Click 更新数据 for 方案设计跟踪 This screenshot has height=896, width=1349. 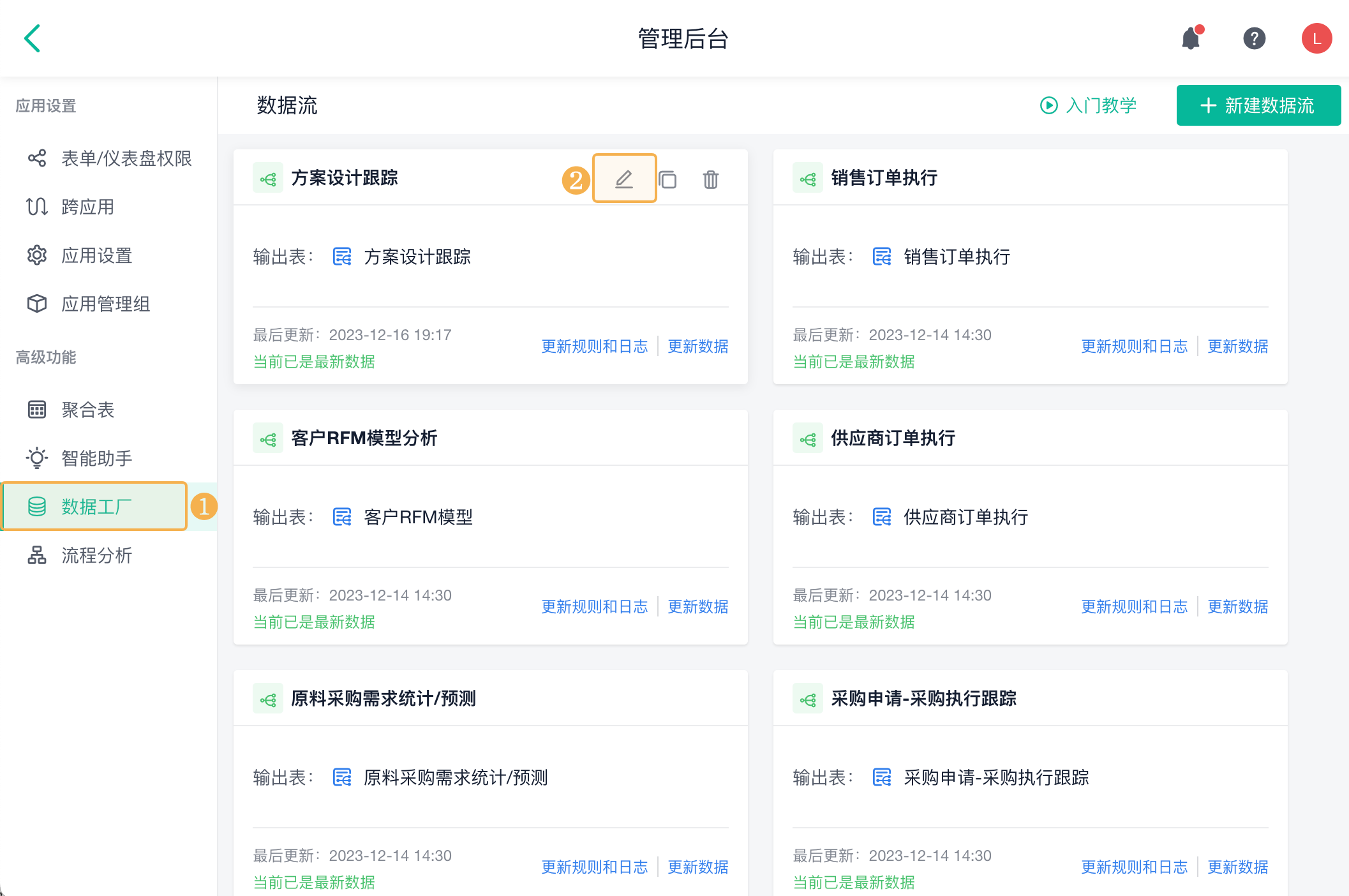click(698, 347)
